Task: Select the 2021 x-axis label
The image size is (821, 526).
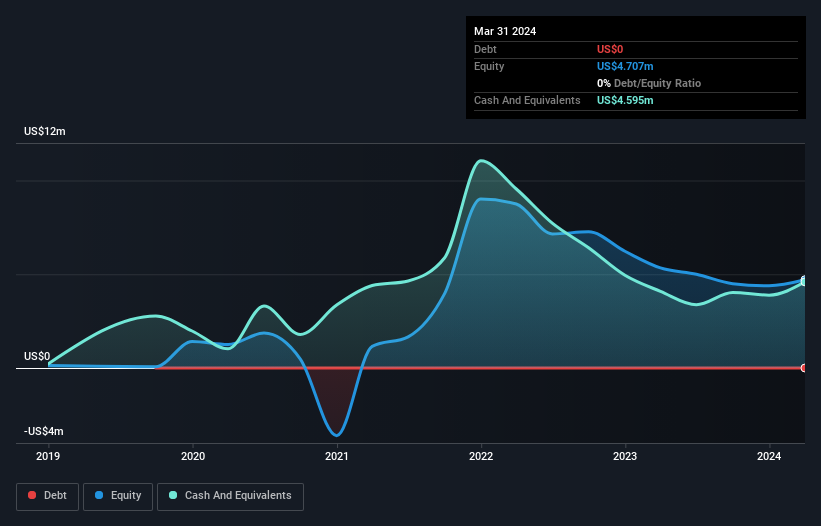Action: 337,456
